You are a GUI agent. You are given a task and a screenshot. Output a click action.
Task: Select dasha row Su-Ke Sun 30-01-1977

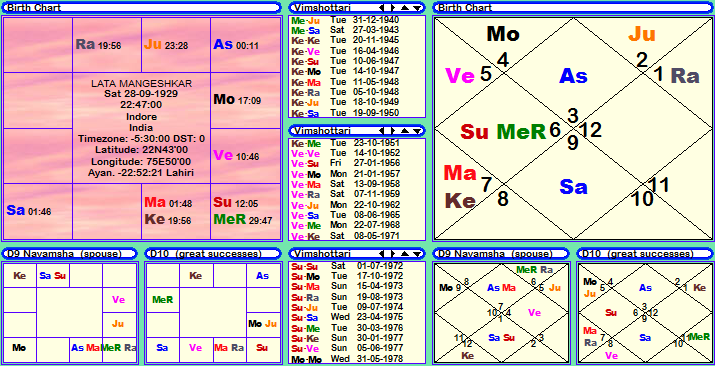[347, 338]
